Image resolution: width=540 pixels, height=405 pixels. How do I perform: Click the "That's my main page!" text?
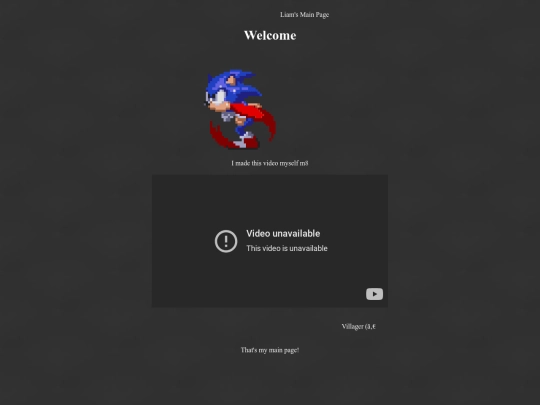click(x=270, y=350)
